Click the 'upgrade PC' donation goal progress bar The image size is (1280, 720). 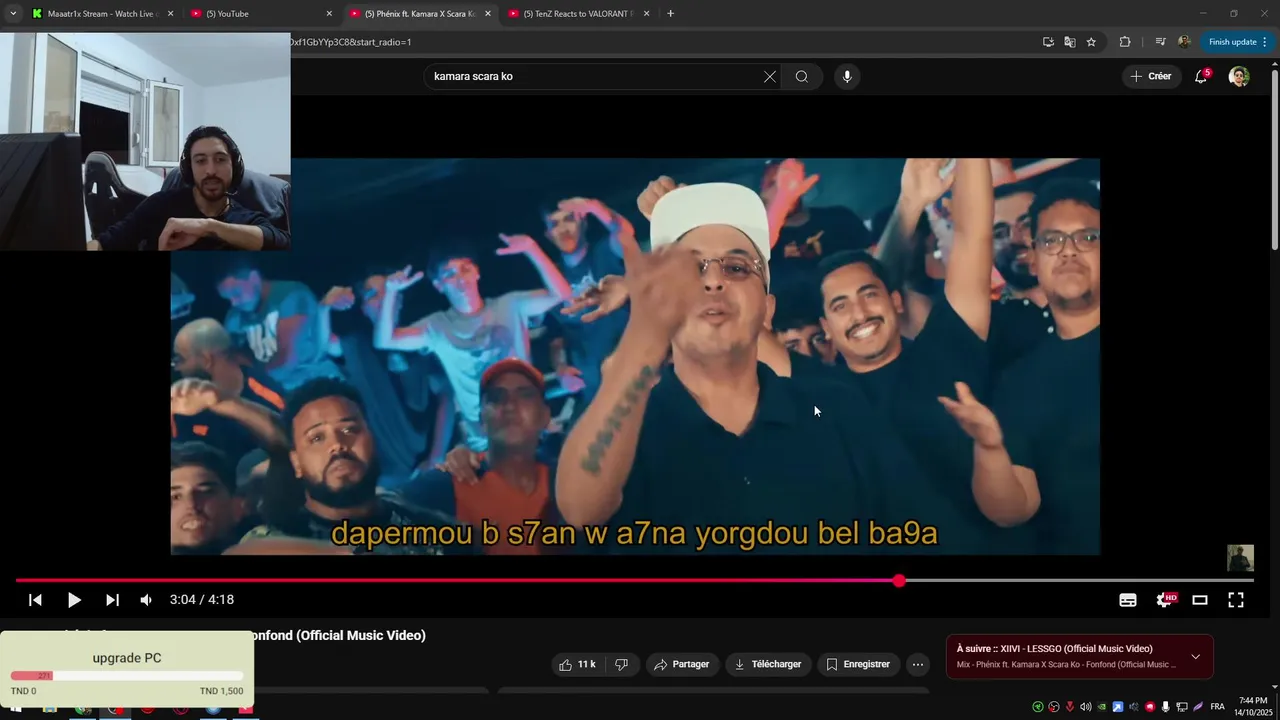point(127,676)
